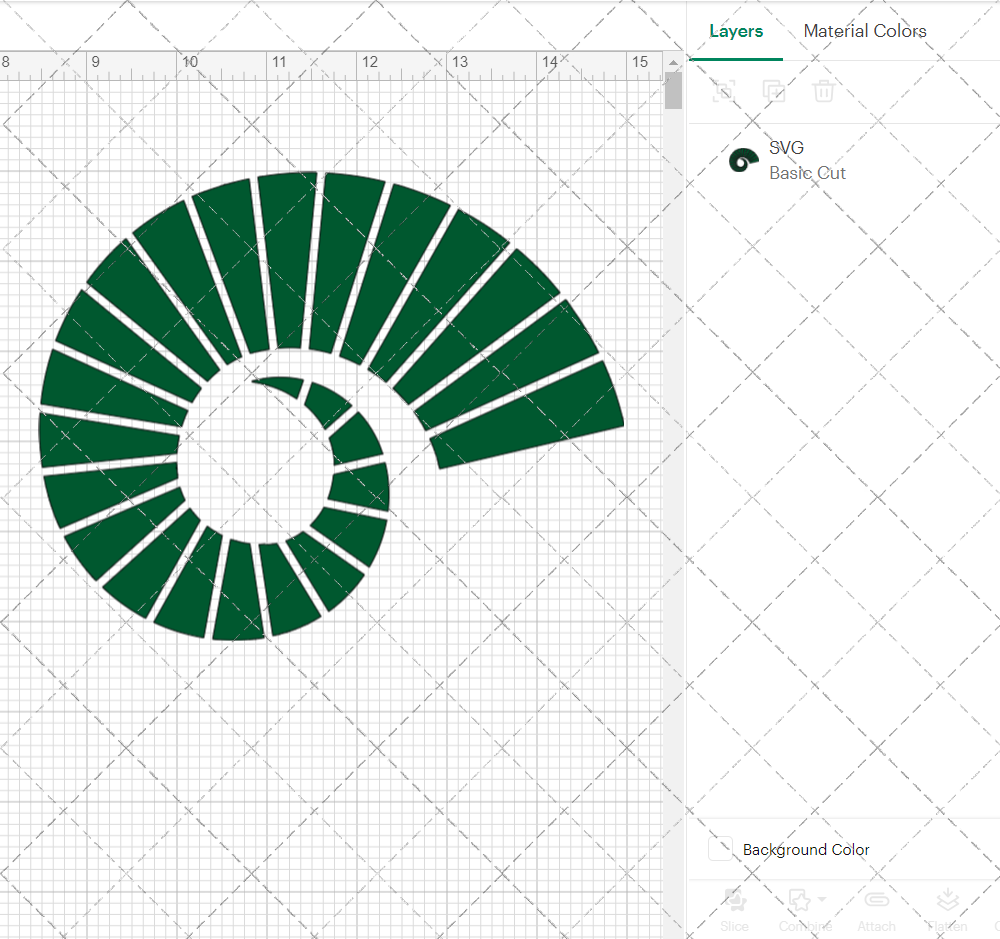Click the vertical scrollbar thumb
This screenshot has width=1000, height=939.
click(673, 91)
